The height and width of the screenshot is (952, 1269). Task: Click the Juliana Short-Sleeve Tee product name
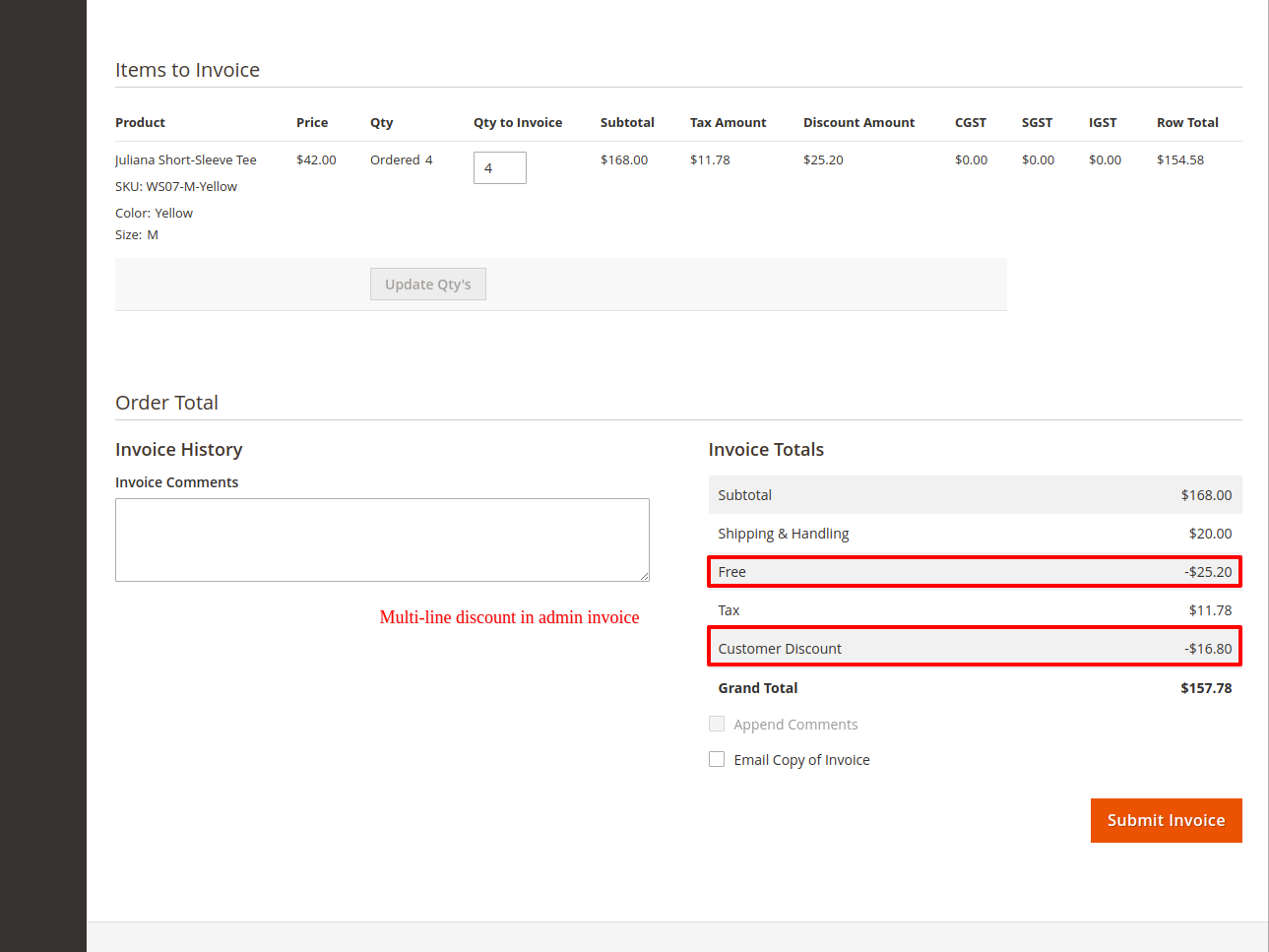[x=185, y=159]
